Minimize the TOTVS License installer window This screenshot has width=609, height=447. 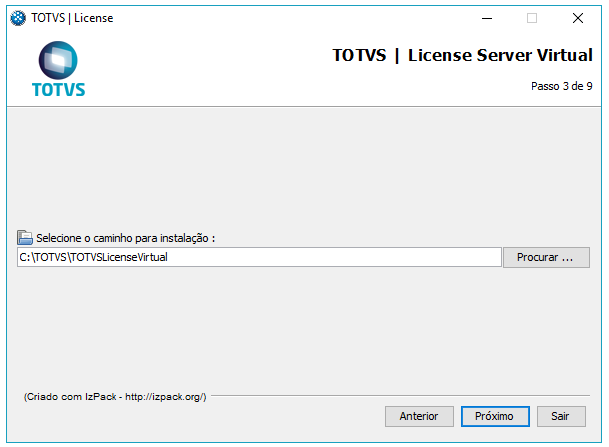pyautogui.click(x=486, y=17)
